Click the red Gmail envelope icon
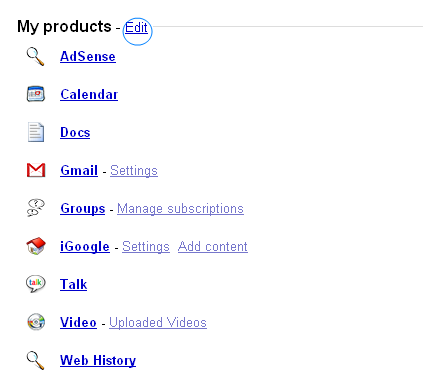The width and height of the screenshot is (430, 387). [x=36, y=170]
